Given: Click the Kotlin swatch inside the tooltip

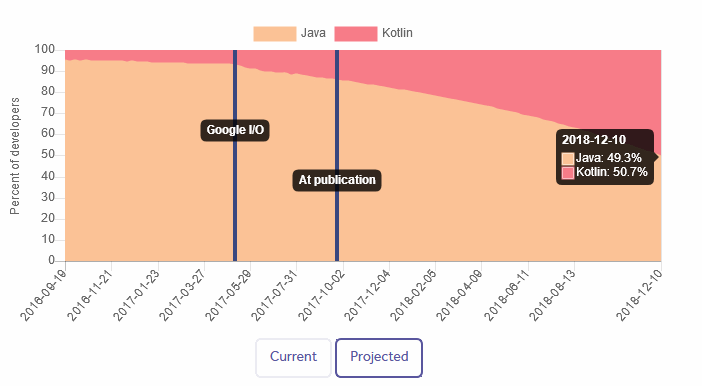Looking at the screenshot, I should (x=568, y=173).
